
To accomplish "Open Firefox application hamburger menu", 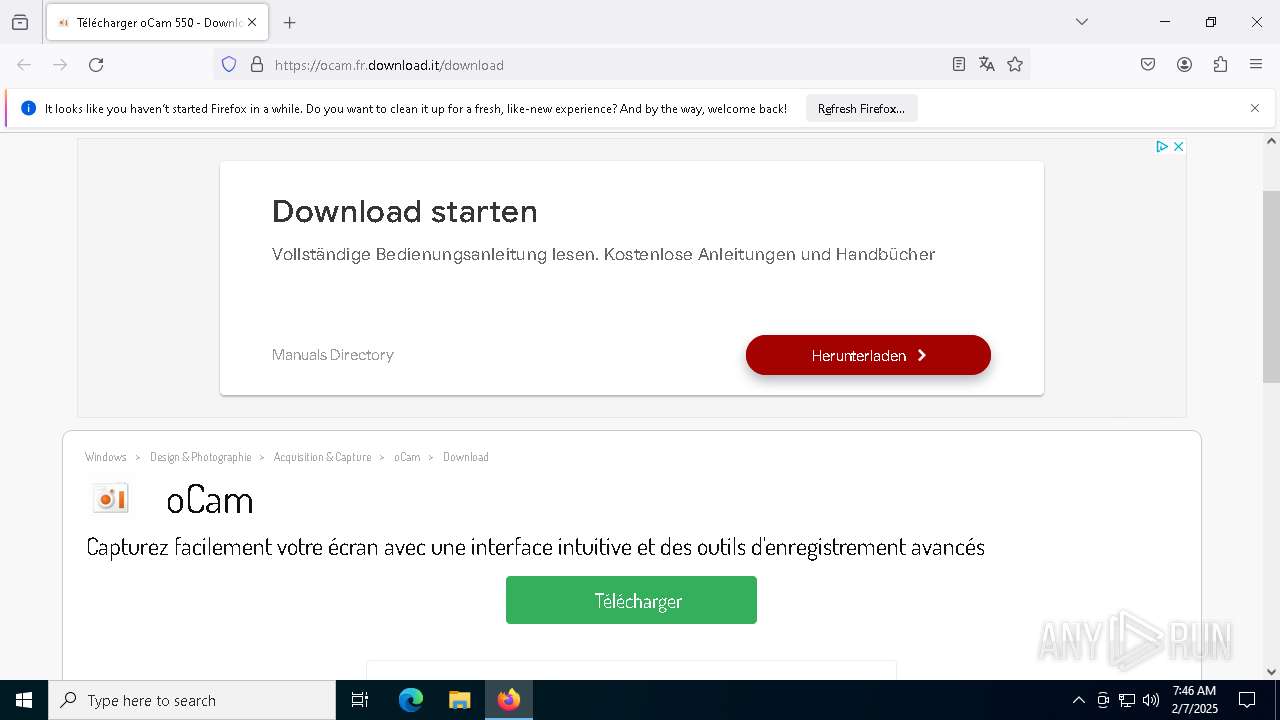I will pyautogui.click(x=1256, y=65).
